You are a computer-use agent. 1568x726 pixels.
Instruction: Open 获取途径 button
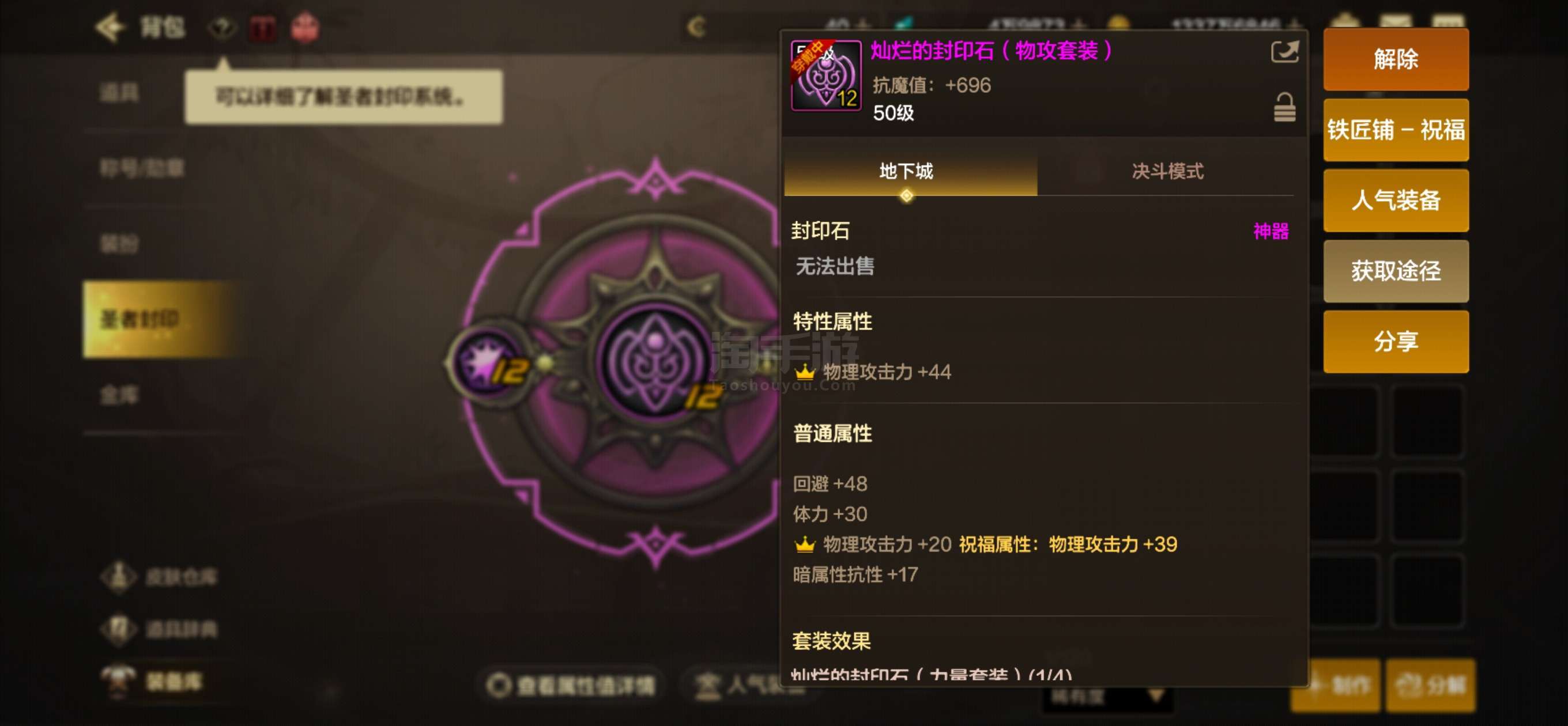pyautogui.click(x=1395, y=271)
